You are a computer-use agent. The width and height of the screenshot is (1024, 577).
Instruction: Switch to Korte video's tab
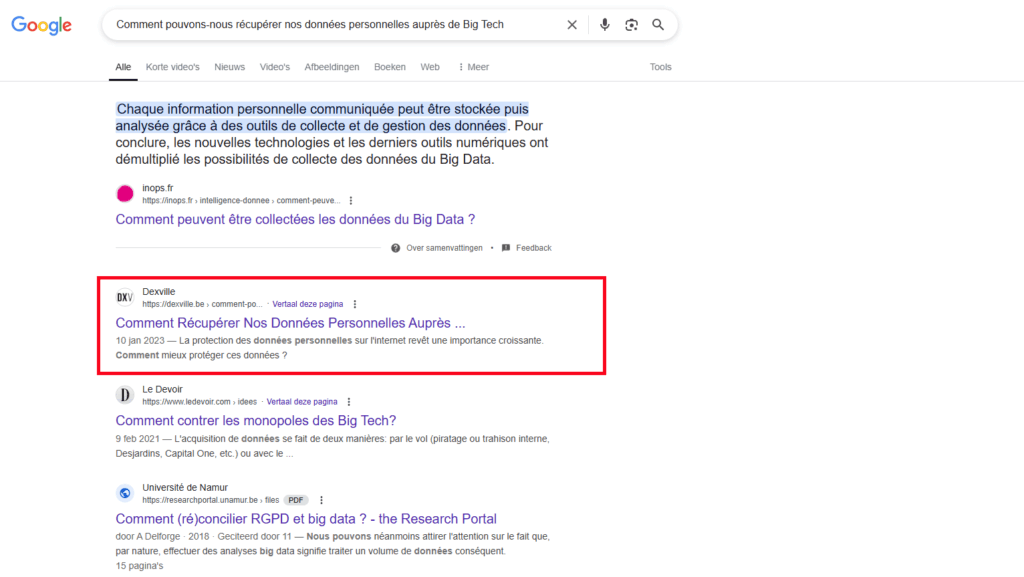tap(172, 67)
